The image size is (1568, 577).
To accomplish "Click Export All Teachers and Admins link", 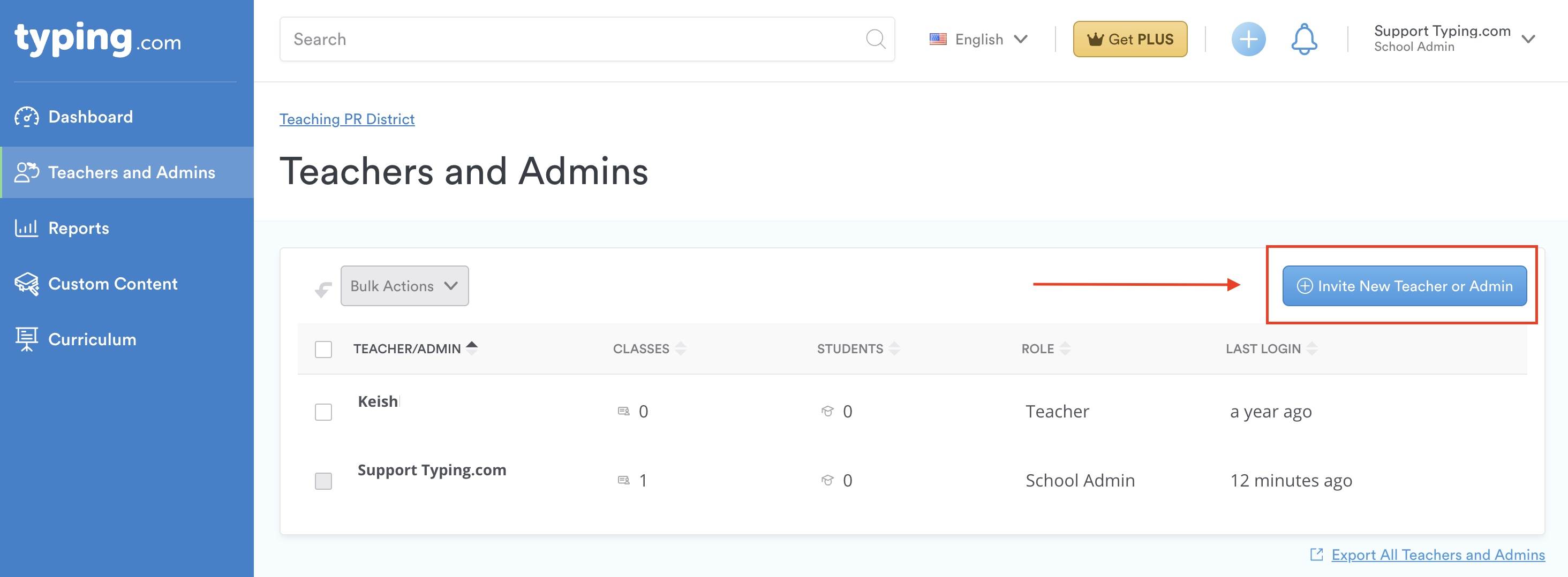I will [x=1437, y=555].
